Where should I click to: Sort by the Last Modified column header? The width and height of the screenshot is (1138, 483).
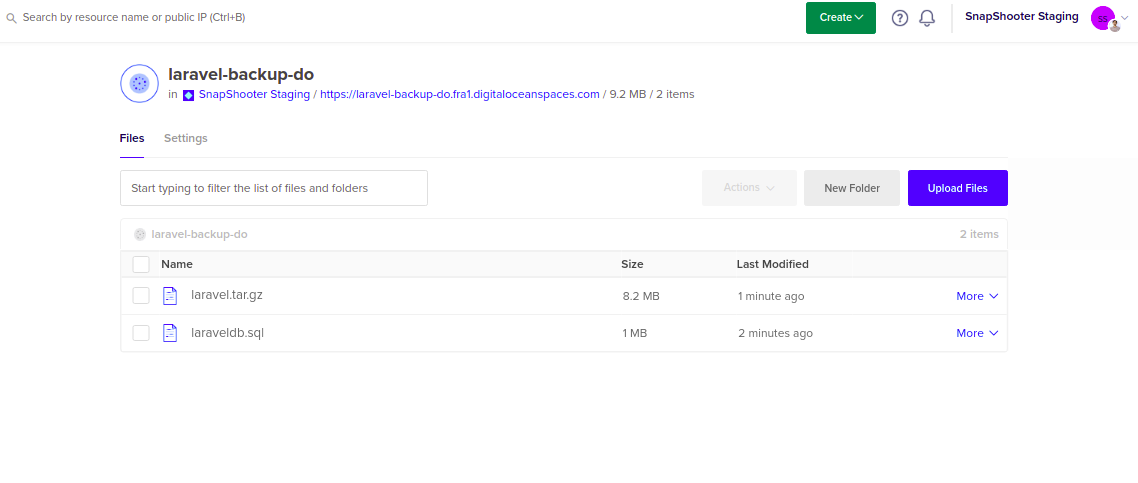tap(772, 264)
